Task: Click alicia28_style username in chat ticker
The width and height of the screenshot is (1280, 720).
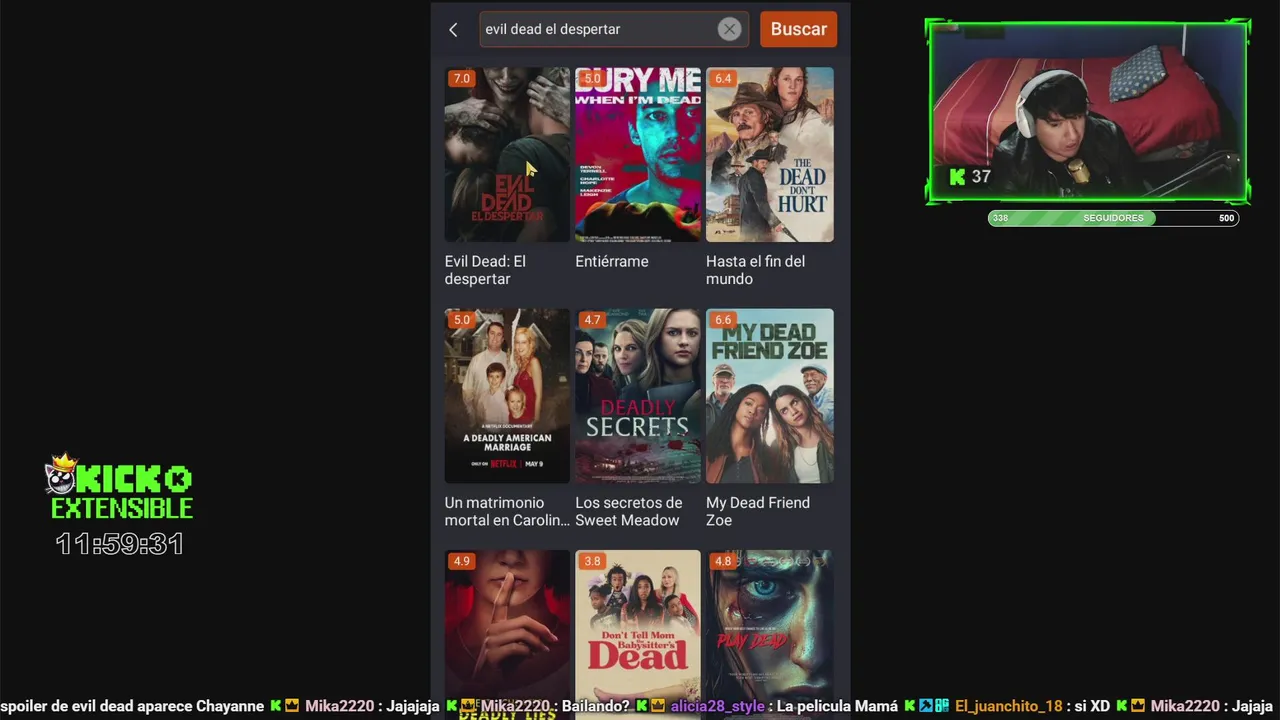Action: pos(718,706)
